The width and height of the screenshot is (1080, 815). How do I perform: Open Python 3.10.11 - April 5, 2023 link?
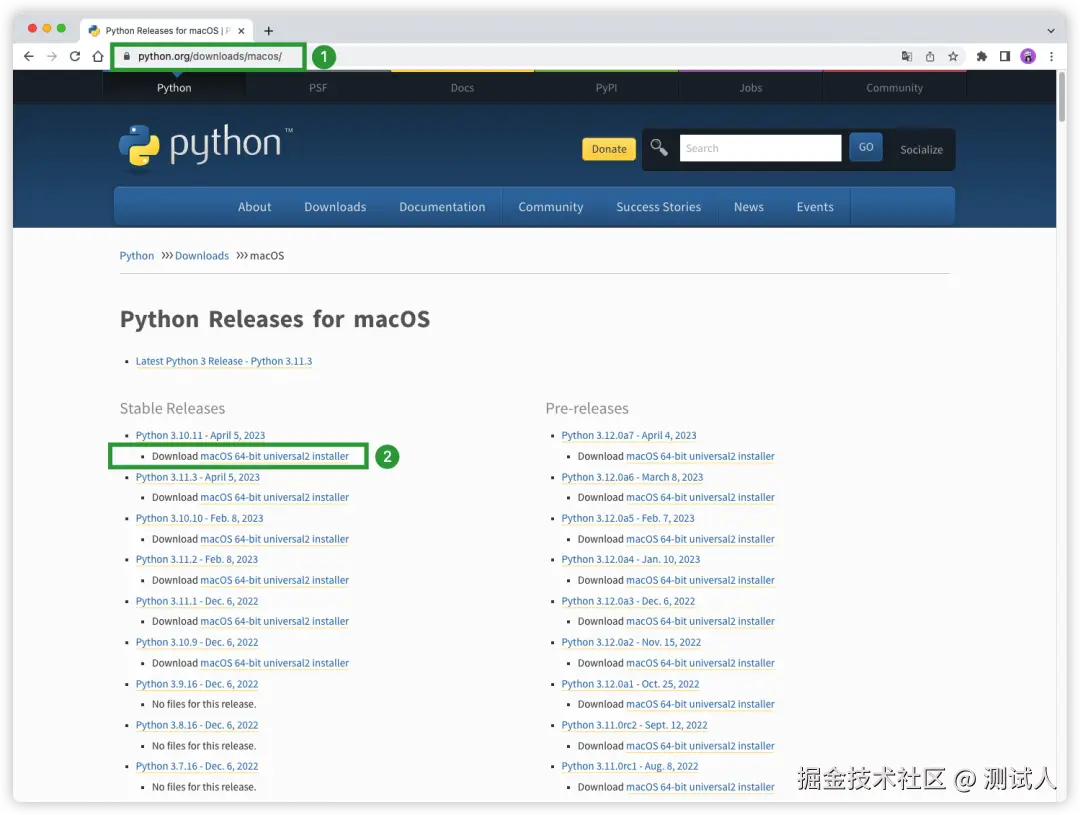pyautogui.click(x=200, y=435)
